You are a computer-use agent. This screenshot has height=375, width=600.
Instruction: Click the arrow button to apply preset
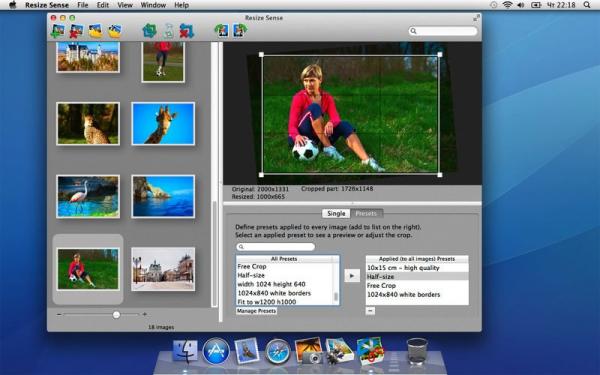point(352,276)
